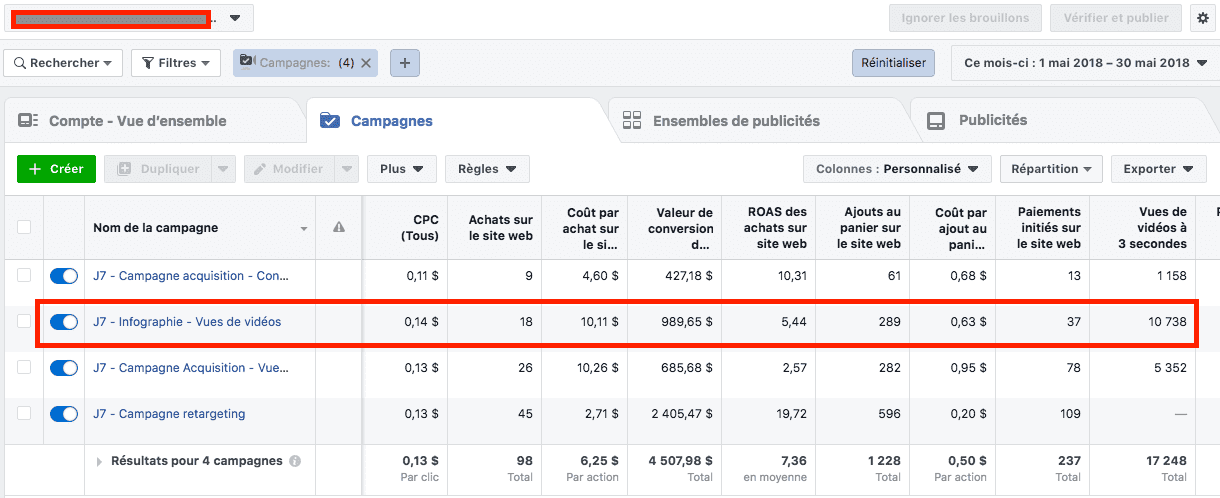This screenshot has width=1220, height=498.
Task: Expand the Répartition dropdown
Action: pyautogui.click(x=1051, y=169)
